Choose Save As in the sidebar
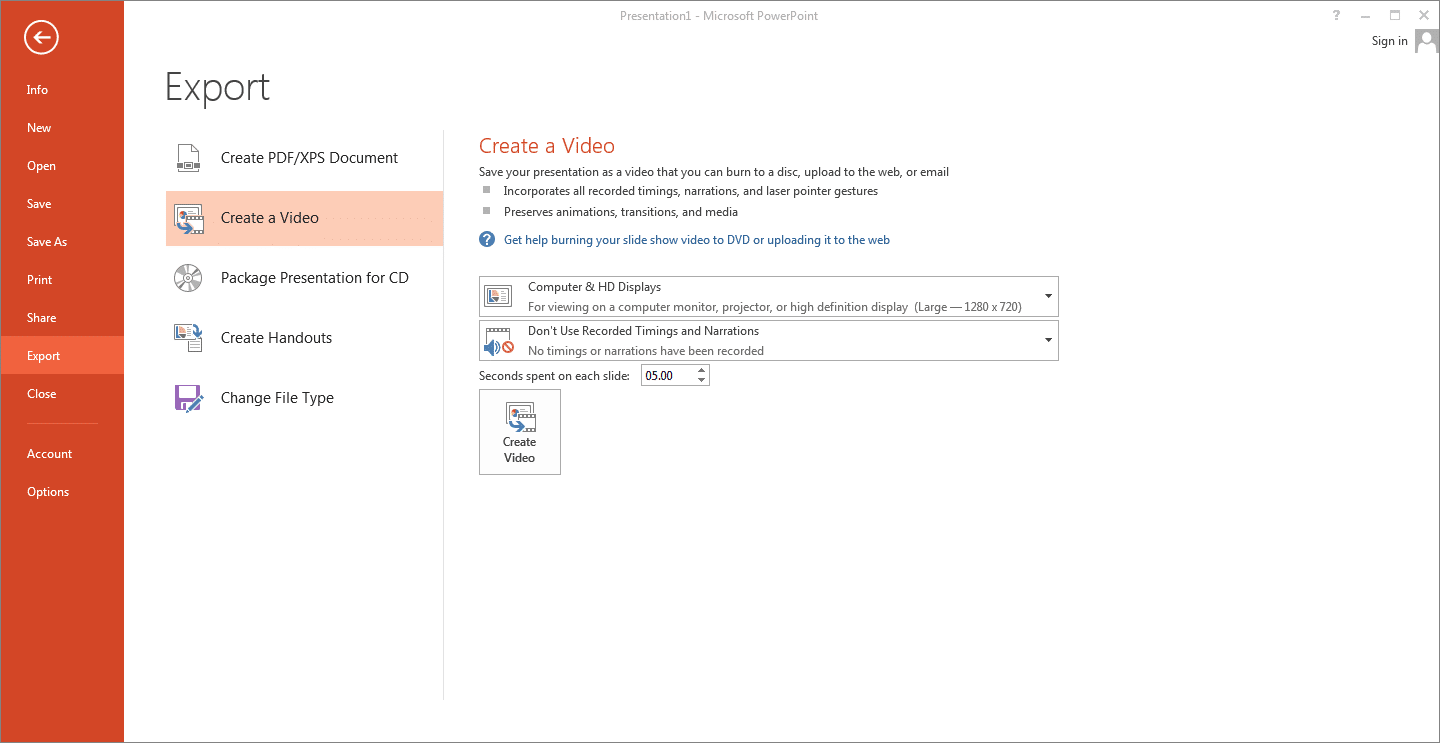Viewport: 1440px width, 743px height. coord(62,242)
